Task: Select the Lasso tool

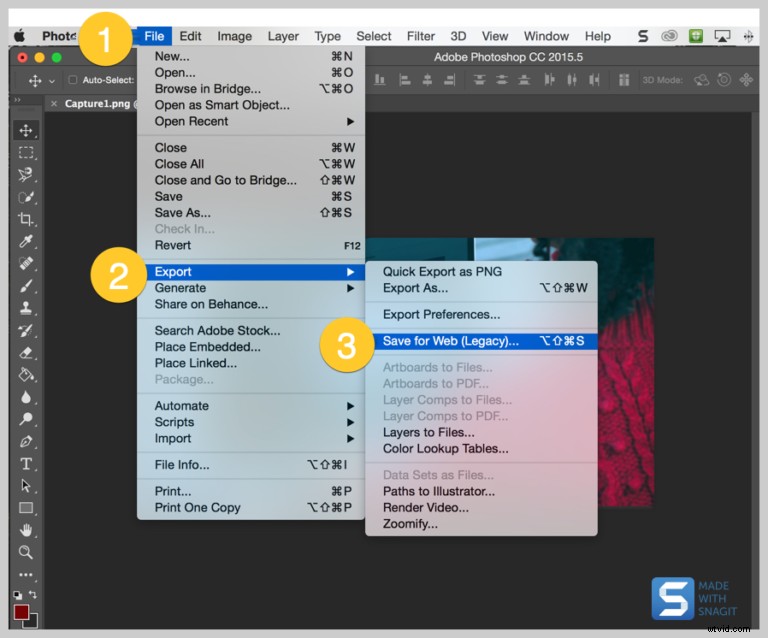Action: pos(26,175)
